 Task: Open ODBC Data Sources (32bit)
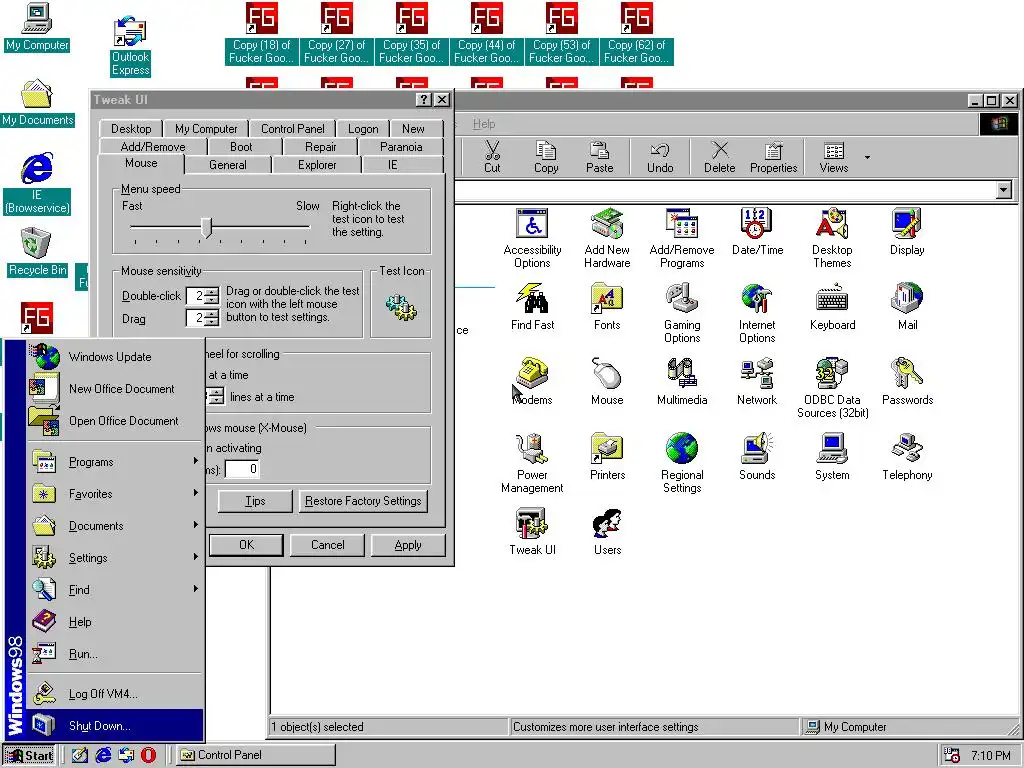832,388
